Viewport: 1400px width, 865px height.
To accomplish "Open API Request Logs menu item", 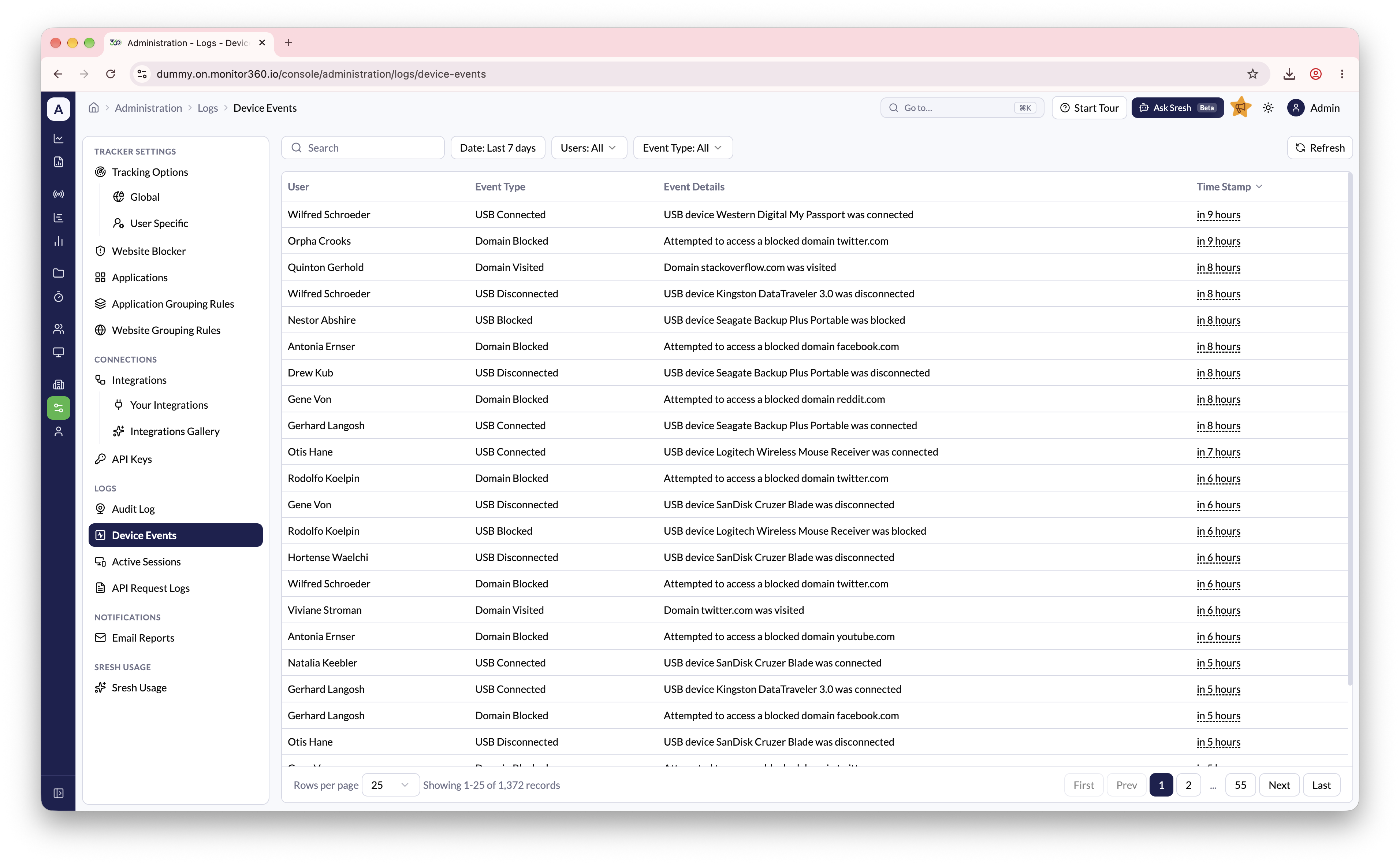I will click(176, 587).
